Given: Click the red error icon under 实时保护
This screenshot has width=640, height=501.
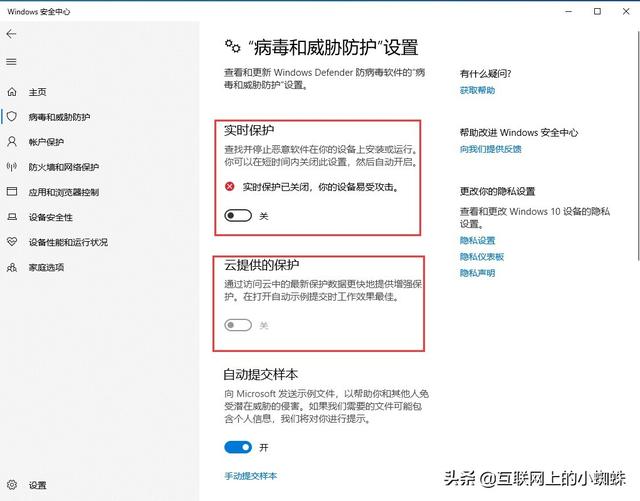Looking at the screenshot, I should point(230,187).
